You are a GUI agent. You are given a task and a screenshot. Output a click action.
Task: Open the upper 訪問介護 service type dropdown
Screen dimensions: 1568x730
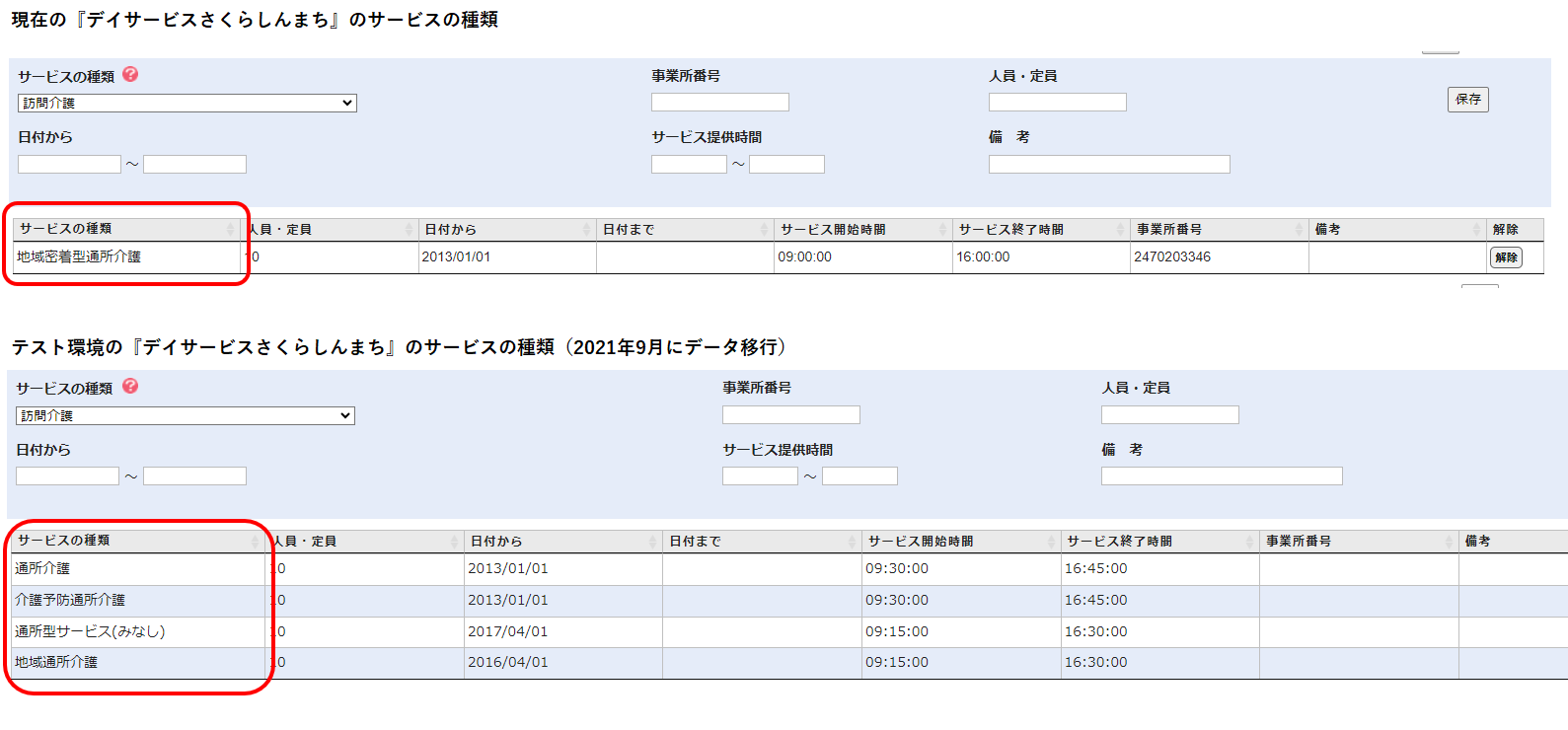pos(187,103)
